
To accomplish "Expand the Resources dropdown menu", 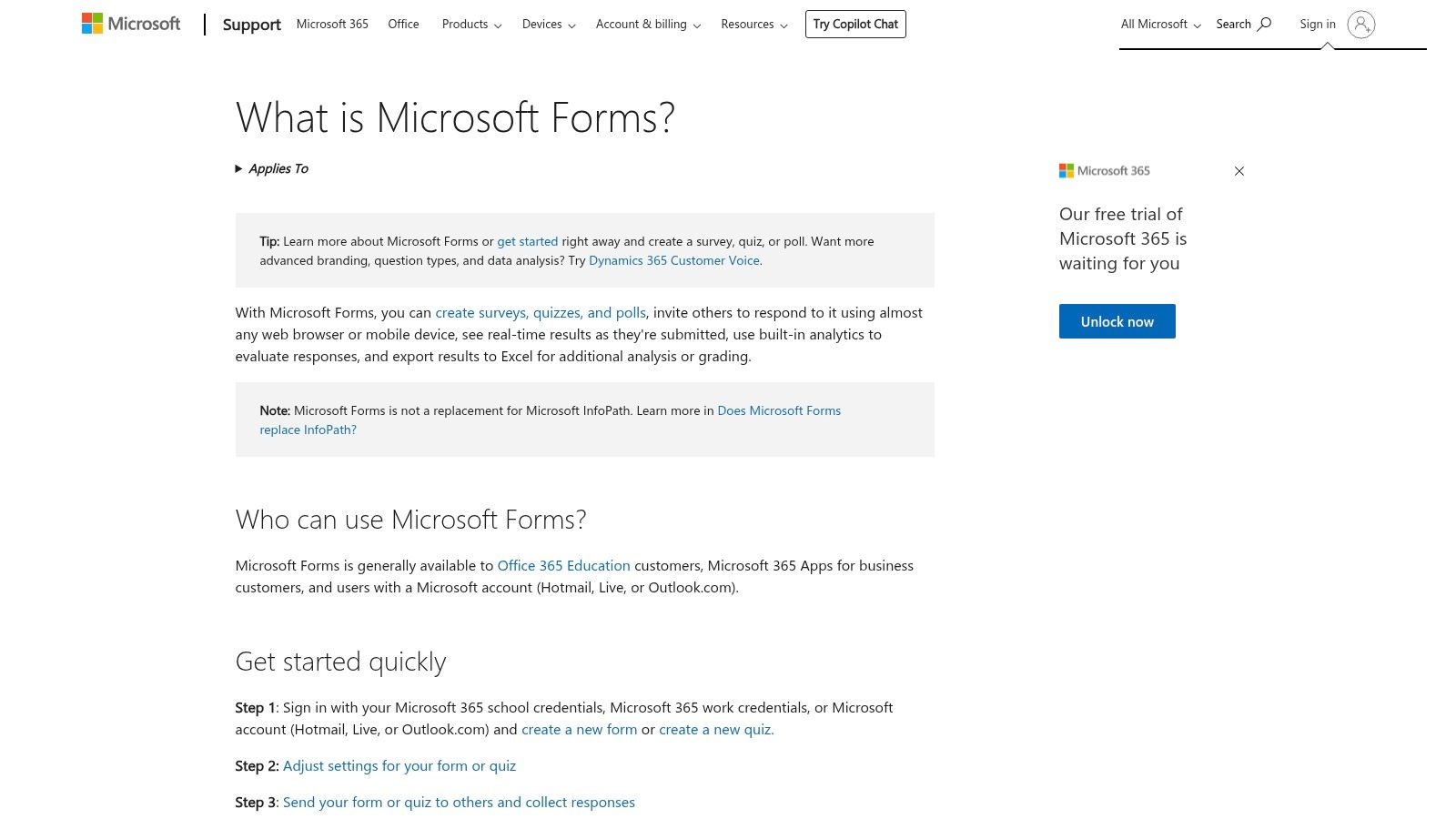I will pos(753,25).
